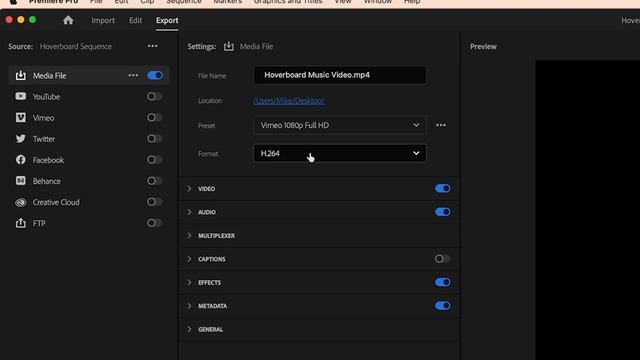Open the Help menu
Viewport: 640px width, 360px height.
click(x=412, y=2)
